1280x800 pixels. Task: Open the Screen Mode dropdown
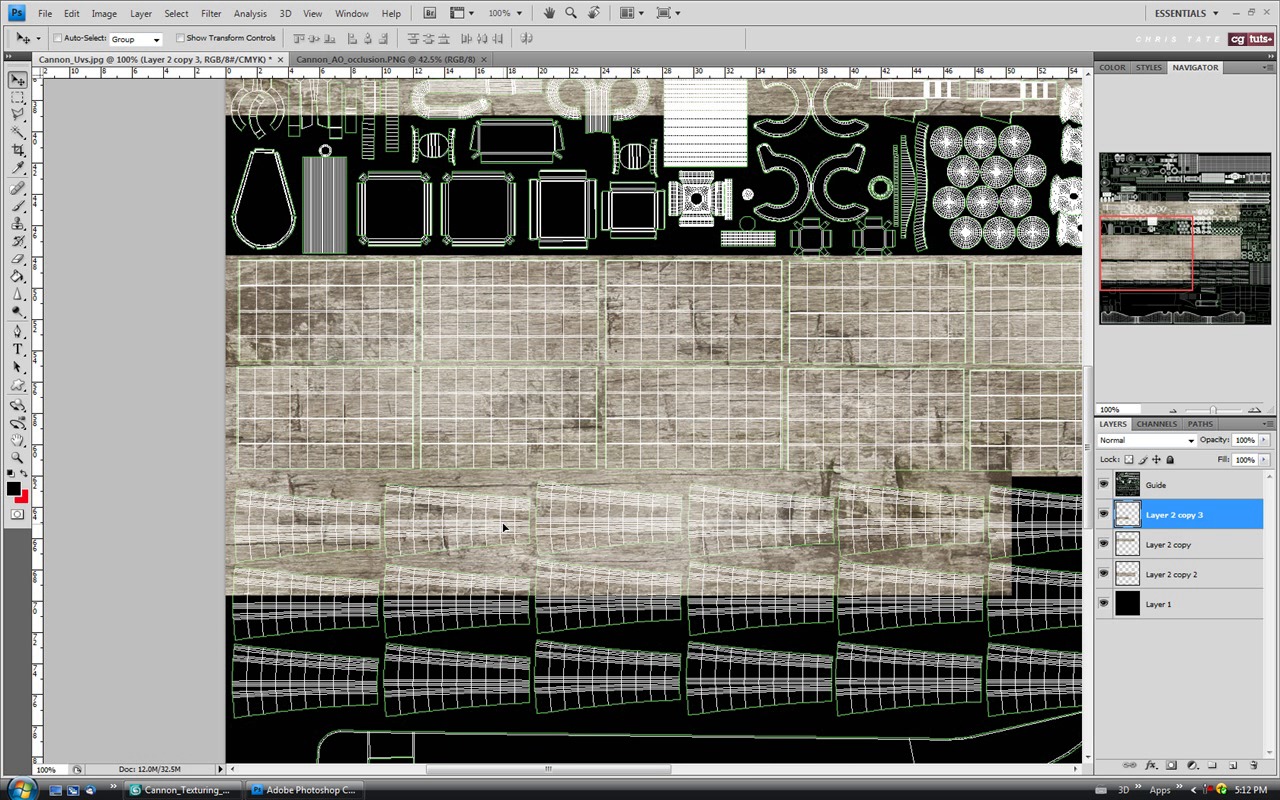click(667, 13)
